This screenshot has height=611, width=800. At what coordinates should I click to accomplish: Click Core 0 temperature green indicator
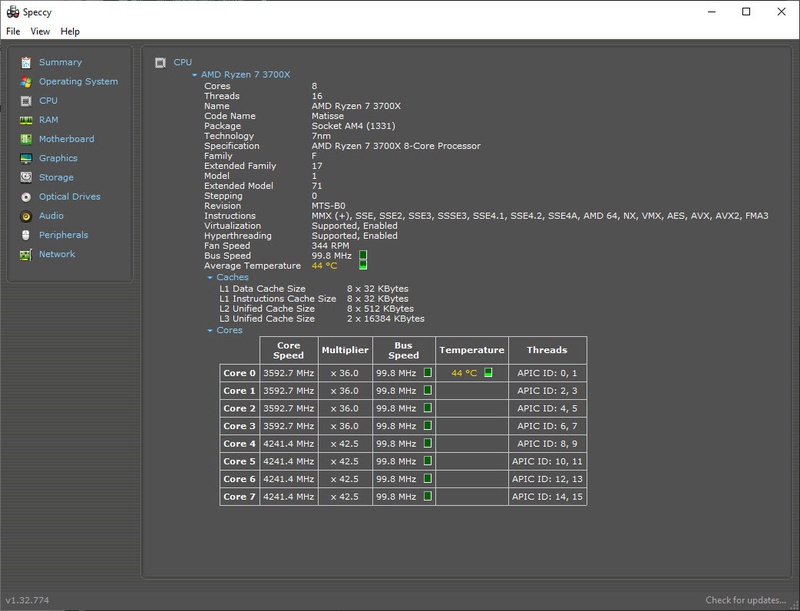click(x=488, y=372)
